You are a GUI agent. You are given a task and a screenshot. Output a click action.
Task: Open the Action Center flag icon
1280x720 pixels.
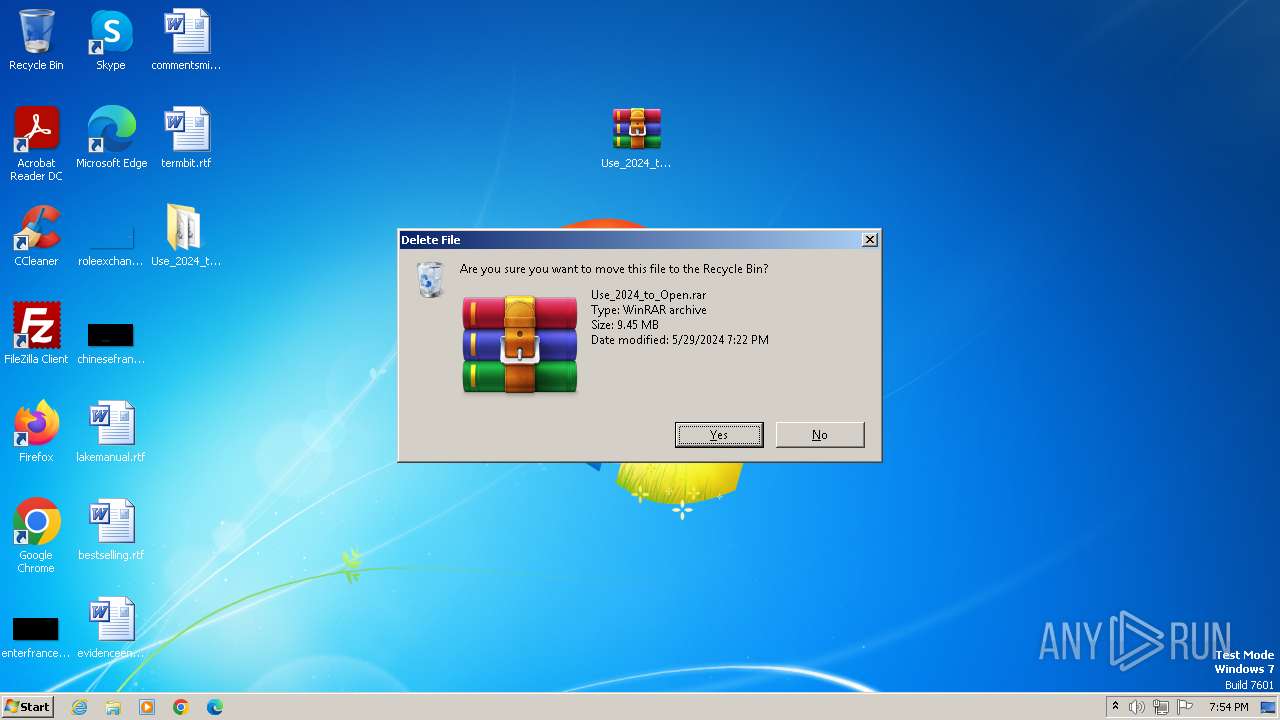1185,707
